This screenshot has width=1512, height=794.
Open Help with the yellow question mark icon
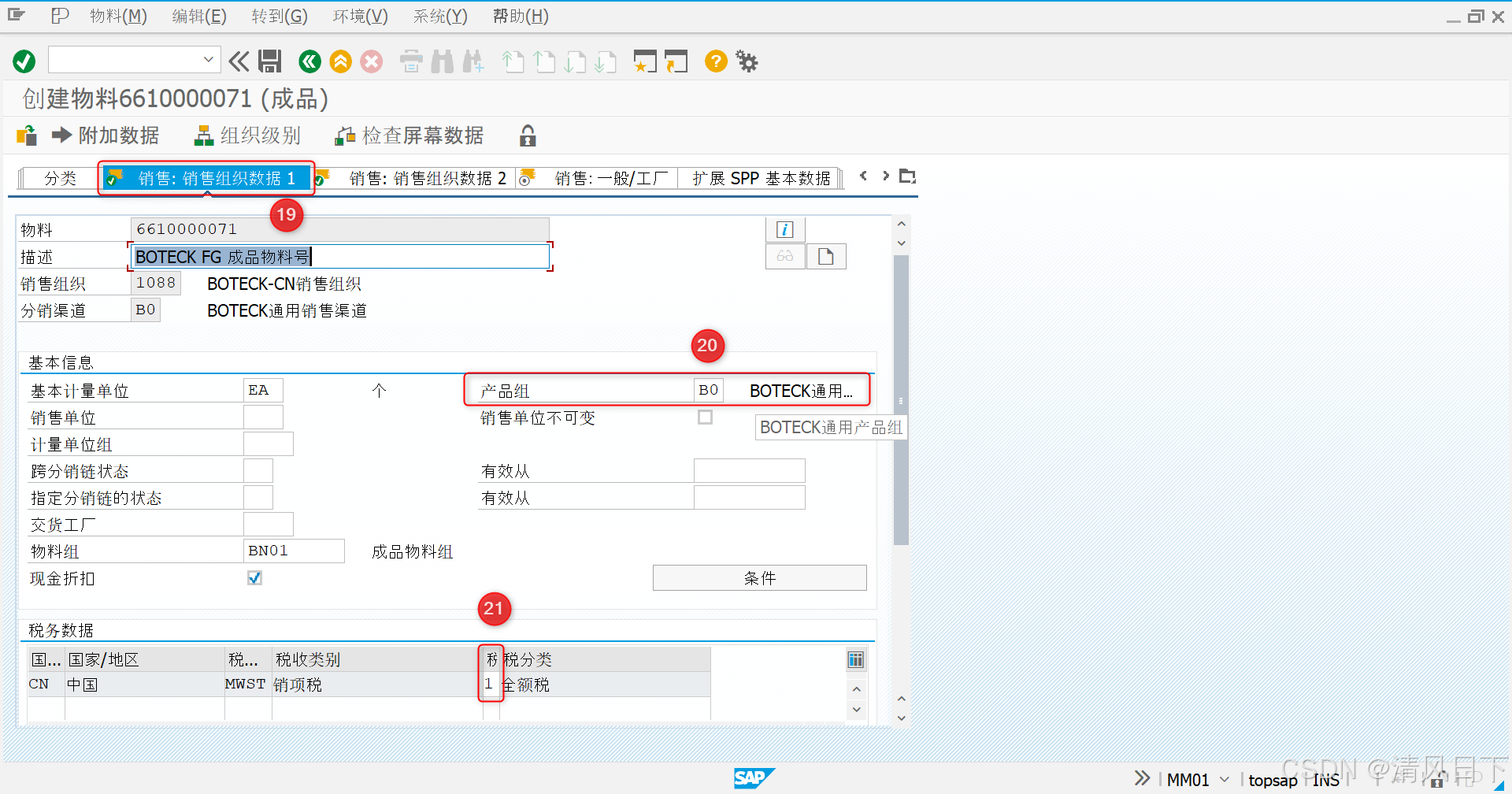(x=716, y=61)
